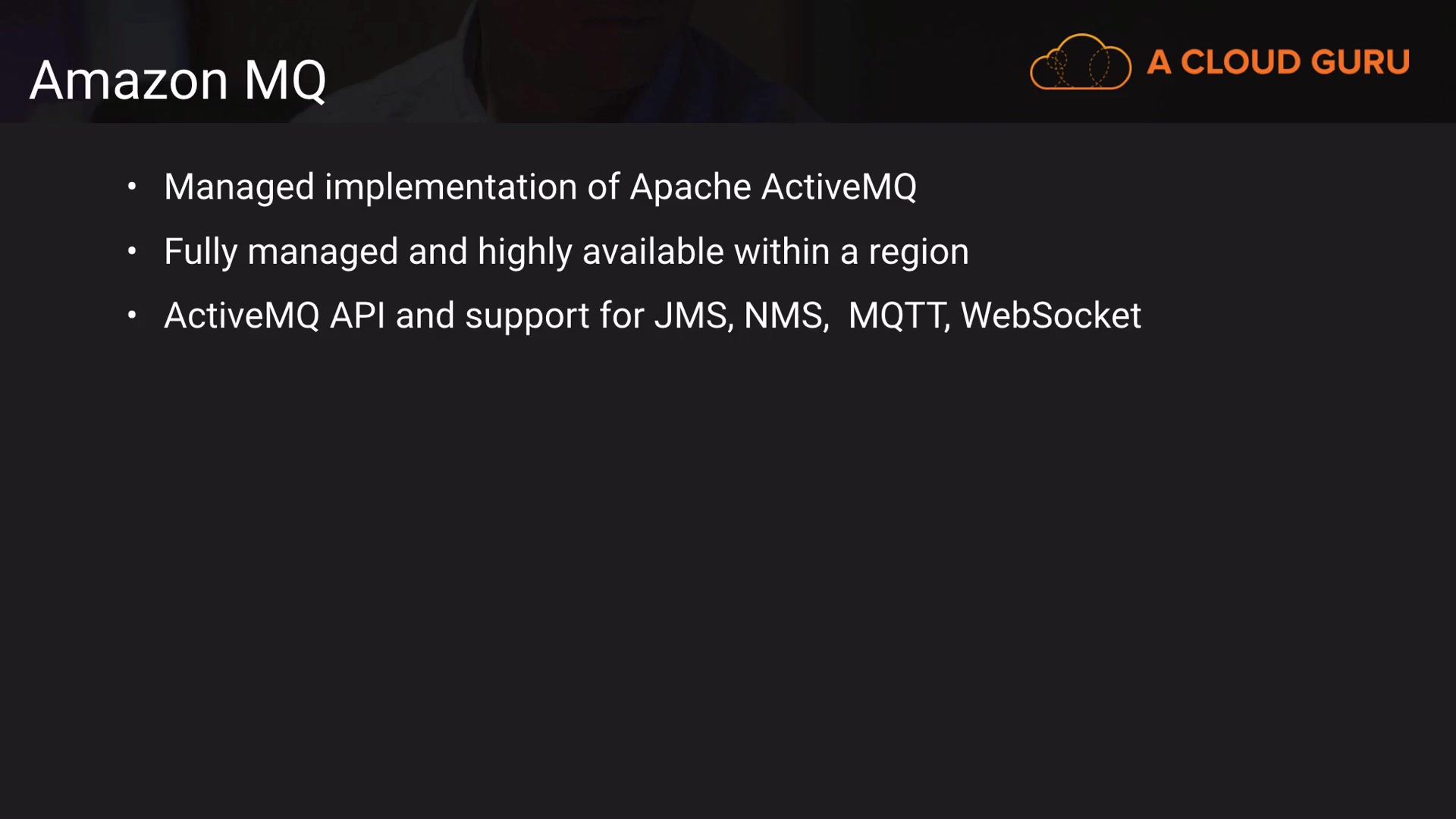Click the second bullet point dot
The width and height of the screenshot is (1456, 819).
pyautogui.click(x=132, y=250)
